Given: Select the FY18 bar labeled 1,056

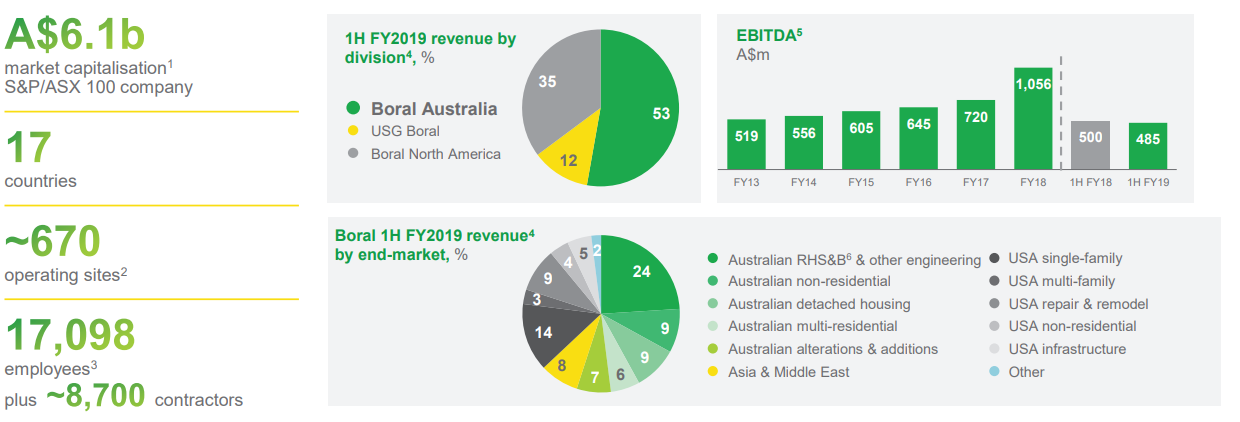Looking at the screenshot, I should point(1033,118).
